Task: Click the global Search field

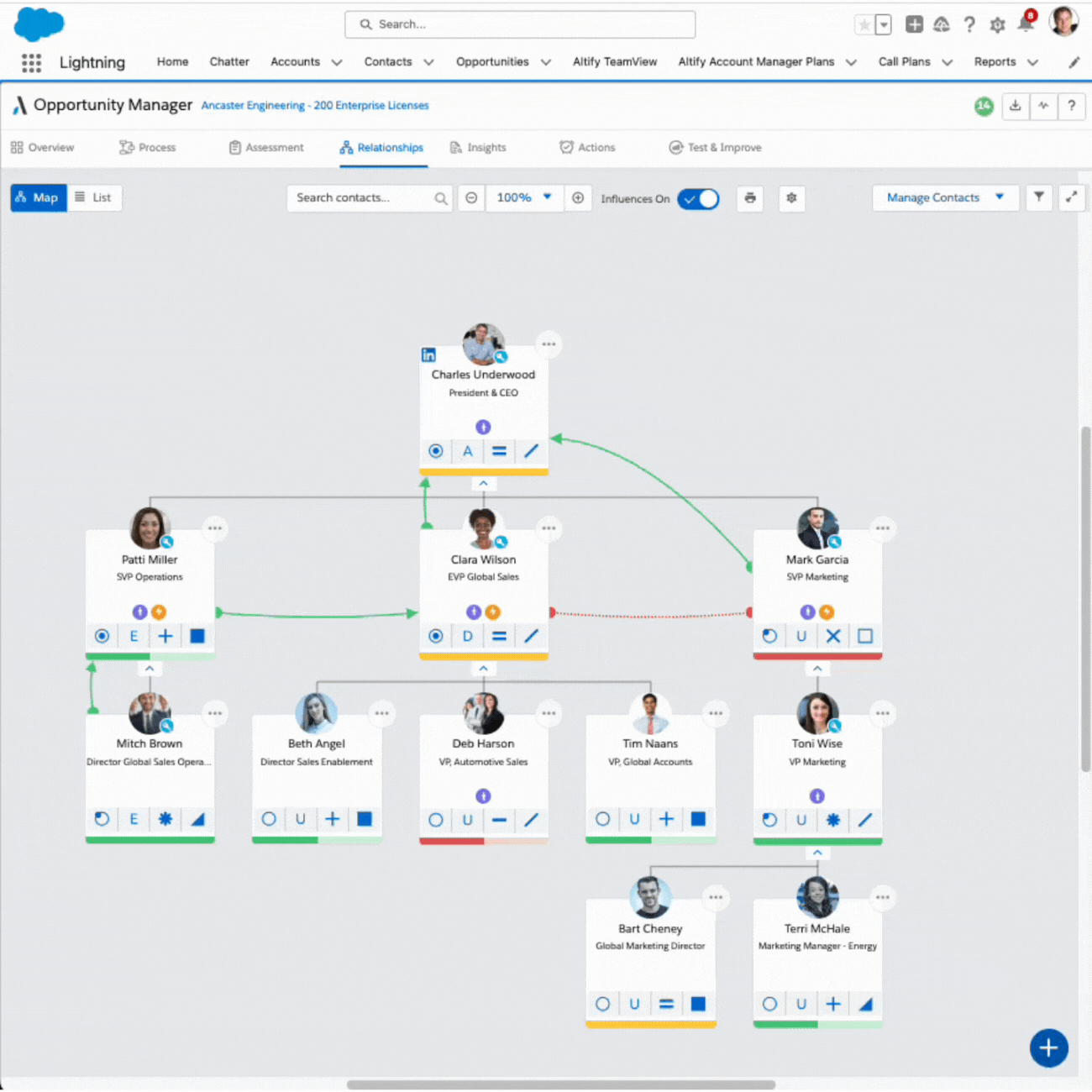Action: point(520,24)
